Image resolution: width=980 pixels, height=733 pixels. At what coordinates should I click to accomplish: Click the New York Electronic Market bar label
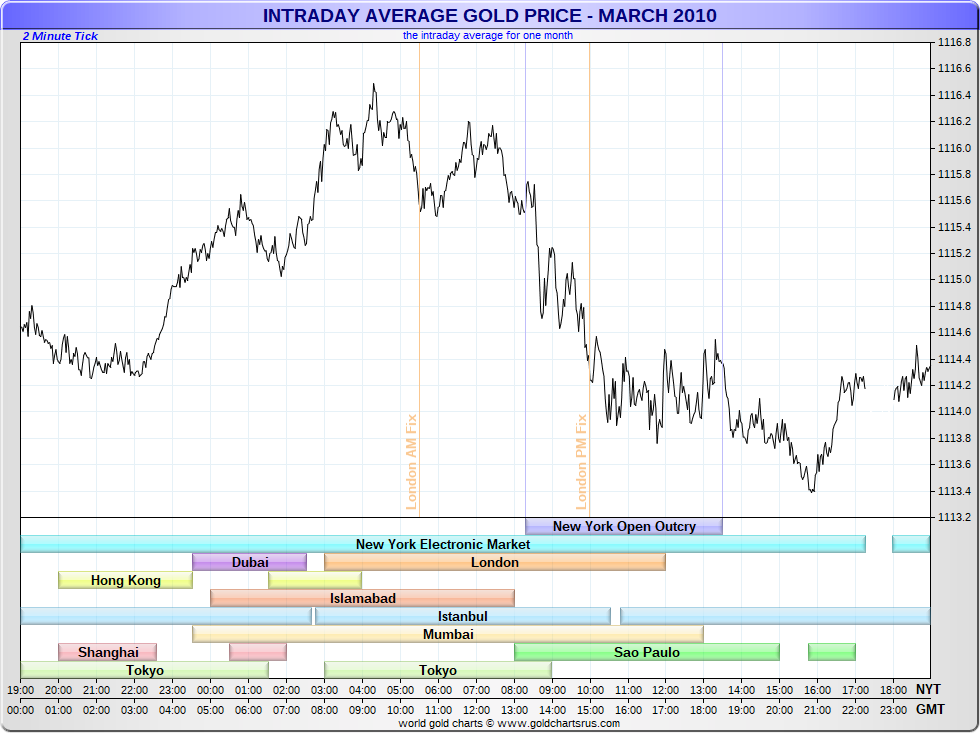tap(442, 544)
